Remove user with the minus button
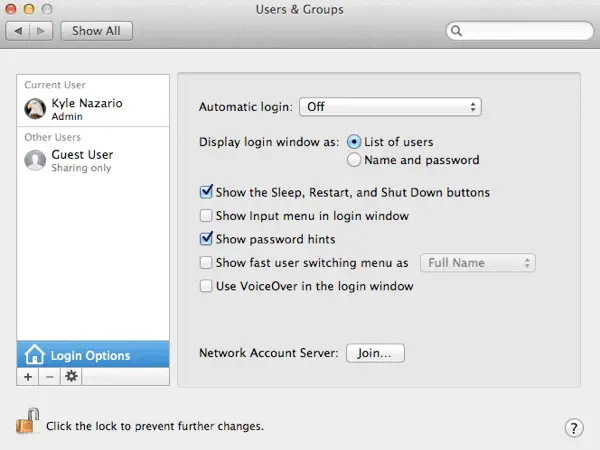The image size is (600, 450). (49, 377)
